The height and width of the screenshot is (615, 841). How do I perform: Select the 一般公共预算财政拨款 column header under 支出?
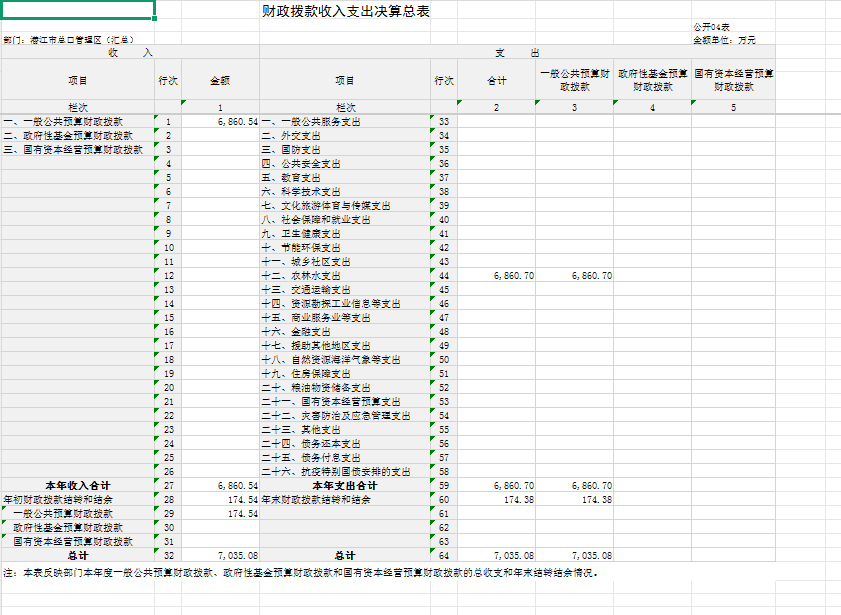[575, 80]
